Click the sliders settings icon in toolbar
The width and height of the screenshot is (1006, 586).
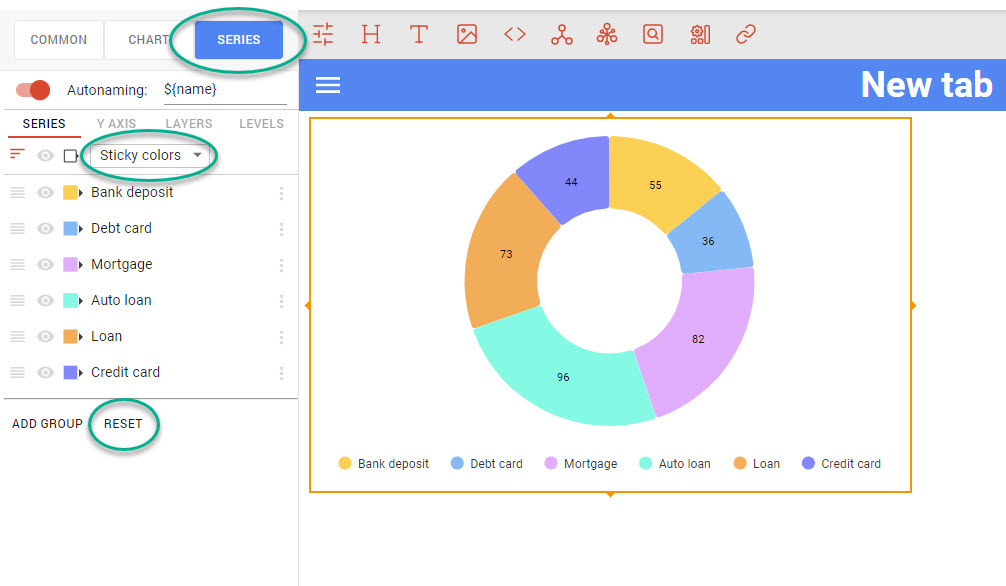click(x=323, y=35)
